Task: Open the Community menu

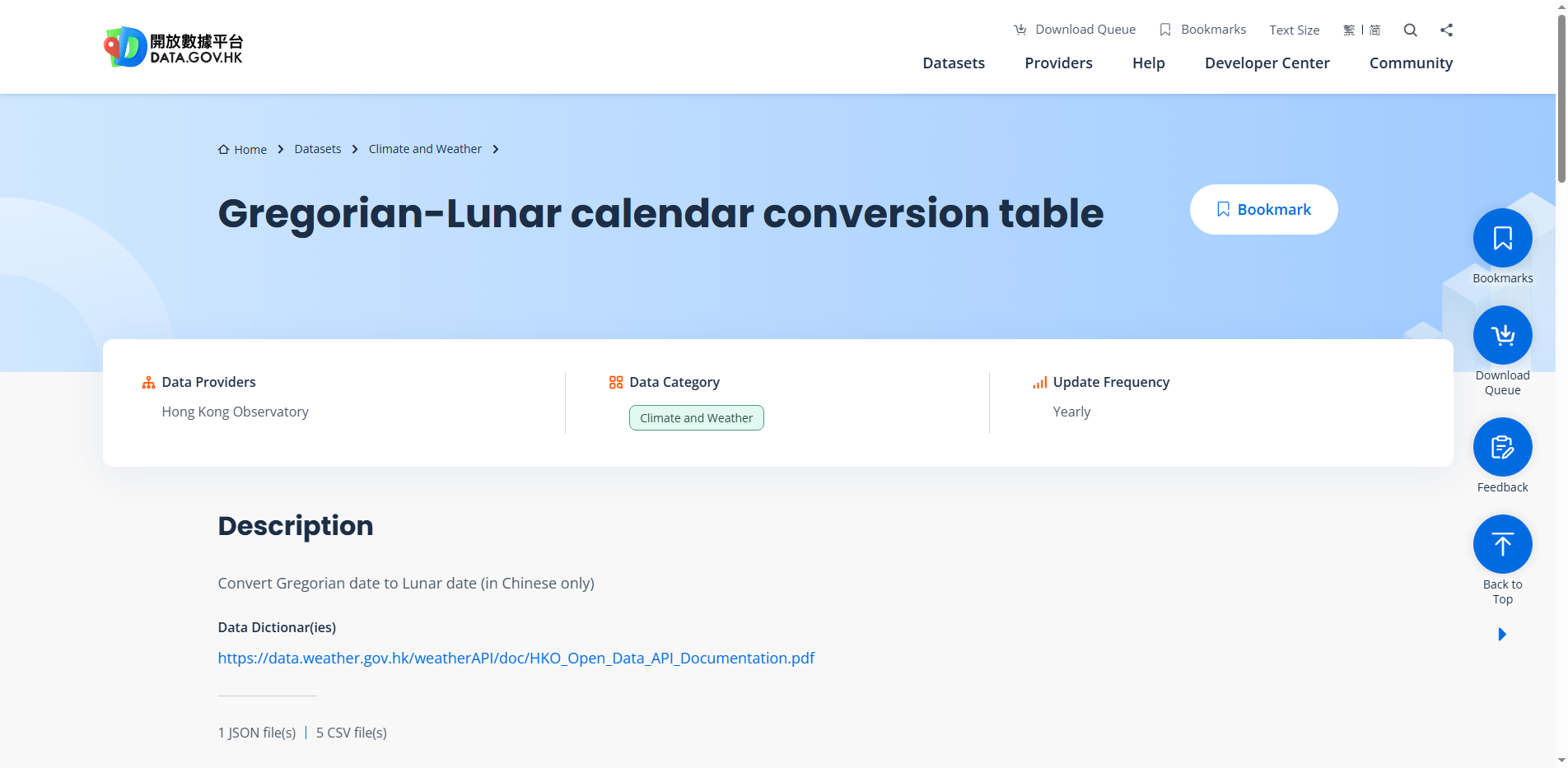Action: tap(1412, 63)
